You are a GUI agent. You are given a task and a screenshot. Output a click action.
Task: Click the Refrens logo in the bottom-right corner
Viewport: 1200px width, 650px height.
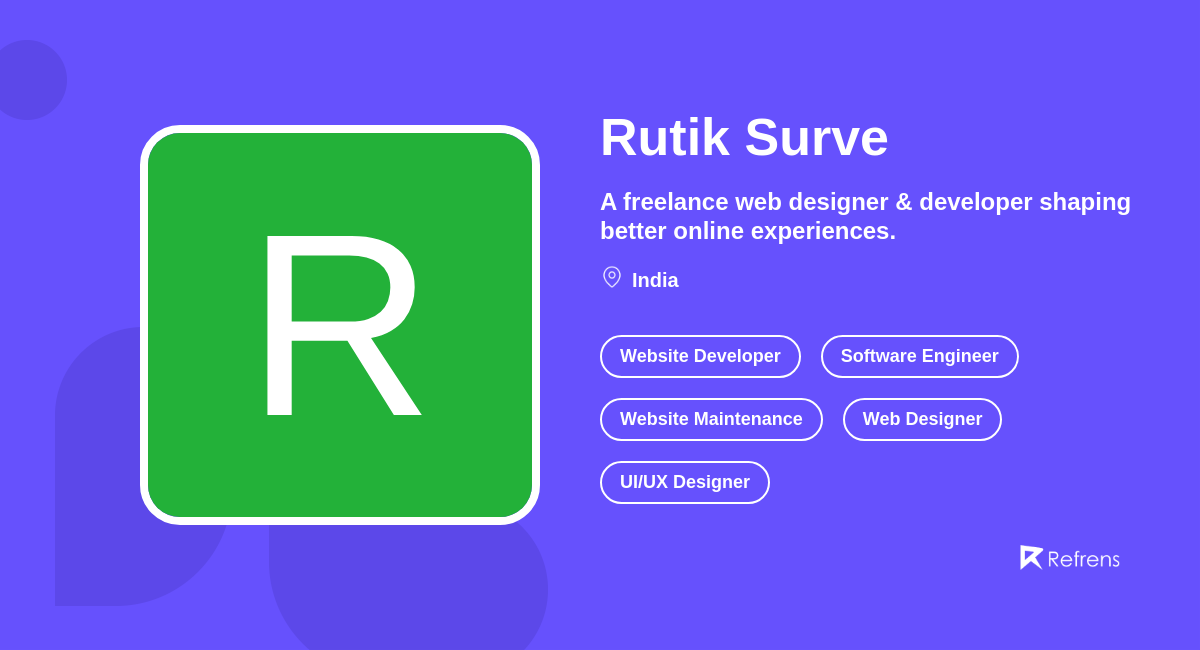pyautogui.click(x=1070, y=558)
